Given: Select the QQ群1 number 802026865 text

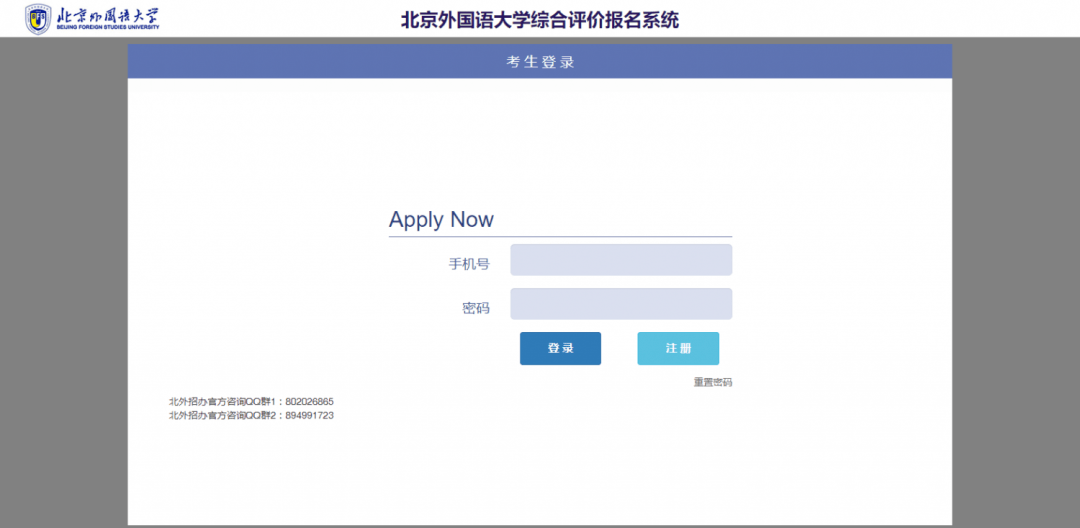Looking at the screenshot, I should (x=309, y=401).
